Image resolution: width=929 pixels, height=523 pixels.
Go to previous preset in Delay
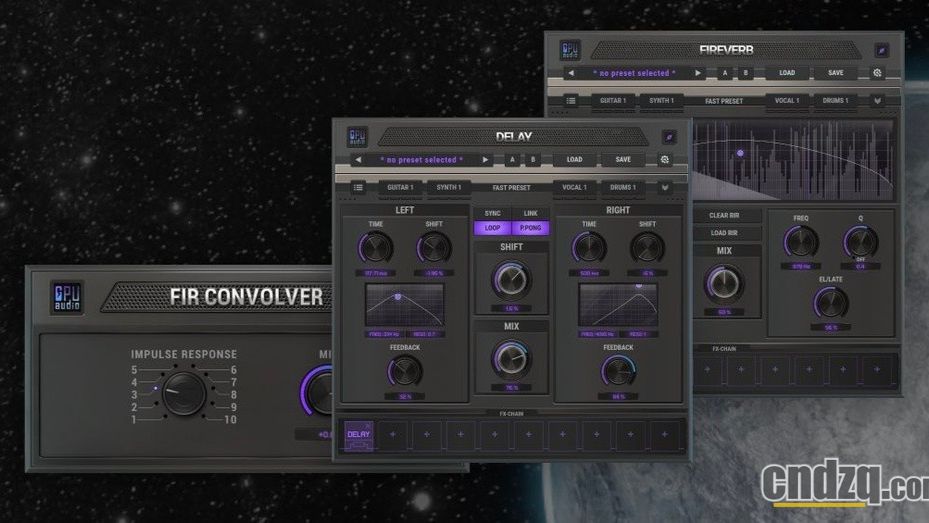(x=358, y=159)
